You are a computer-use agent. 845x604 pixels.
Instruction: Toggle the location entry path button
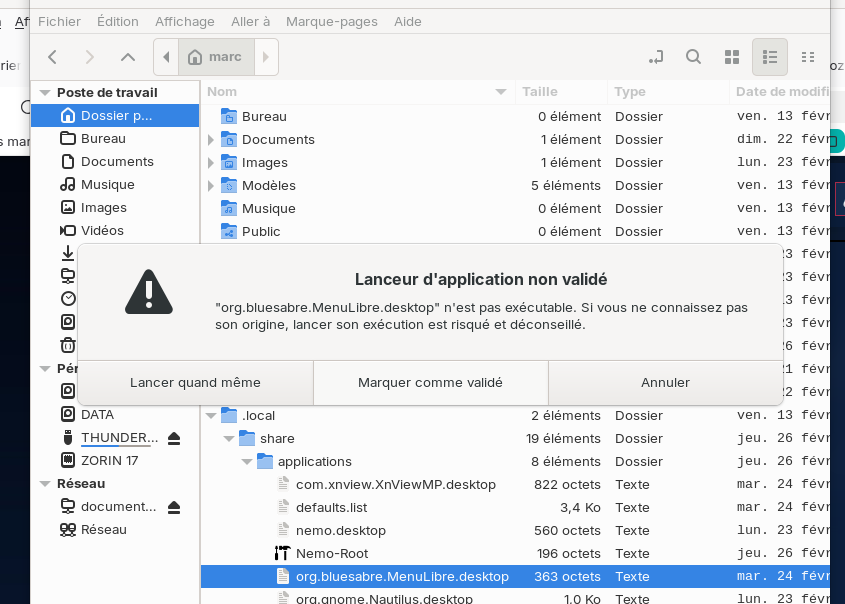pos(656,57)
